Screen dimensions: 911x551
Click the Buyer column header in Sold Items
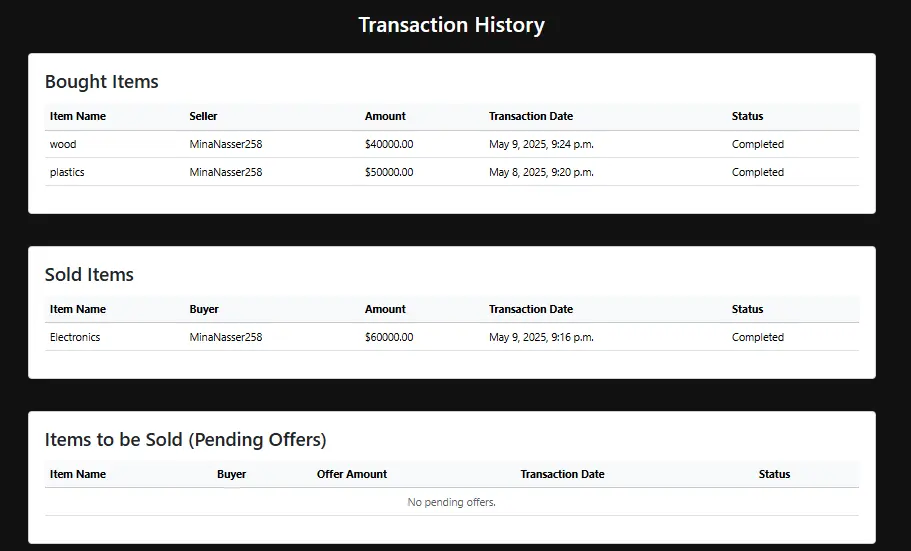click(x=204, y=309)
